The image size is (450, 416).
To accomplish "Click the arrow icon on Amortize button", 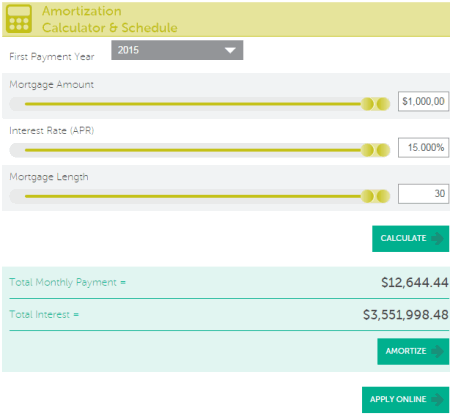I will coord(437,351).
